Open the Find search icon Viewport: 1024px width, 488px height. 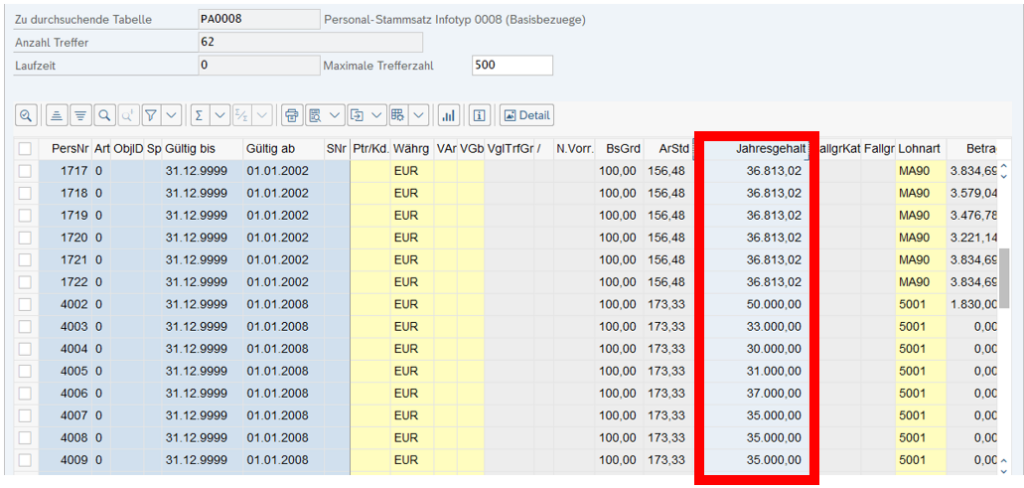coord(104,116)
